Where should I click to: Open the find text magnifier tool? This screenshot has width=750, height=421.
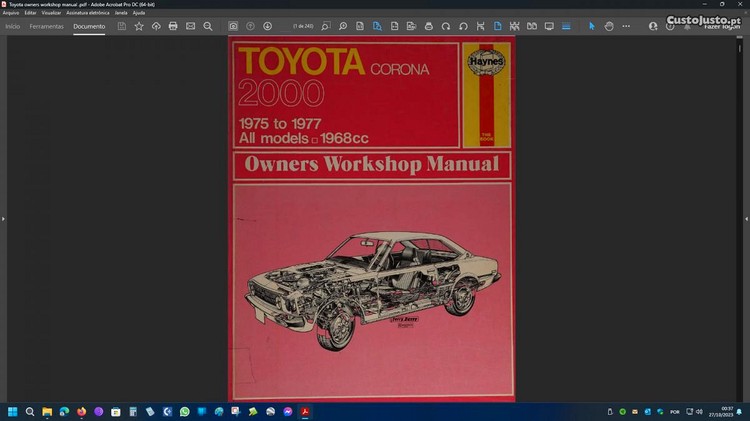click(x=208, y=26)
